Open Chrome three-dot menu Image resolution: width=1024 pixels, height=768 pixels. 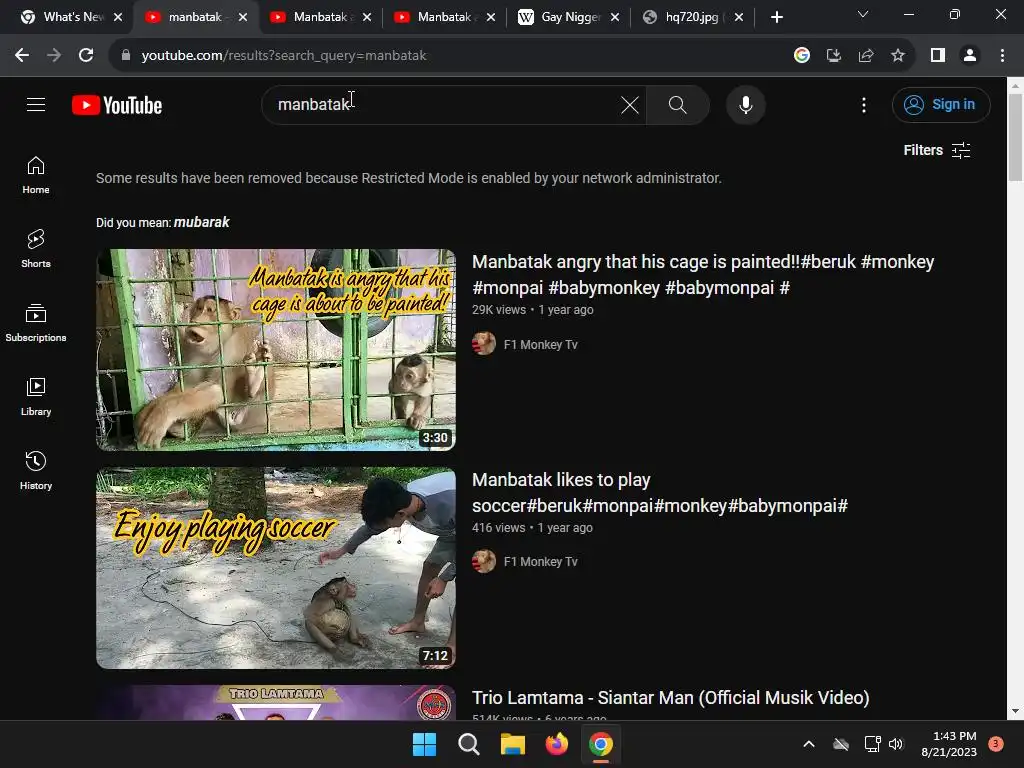coord(1002,56)
